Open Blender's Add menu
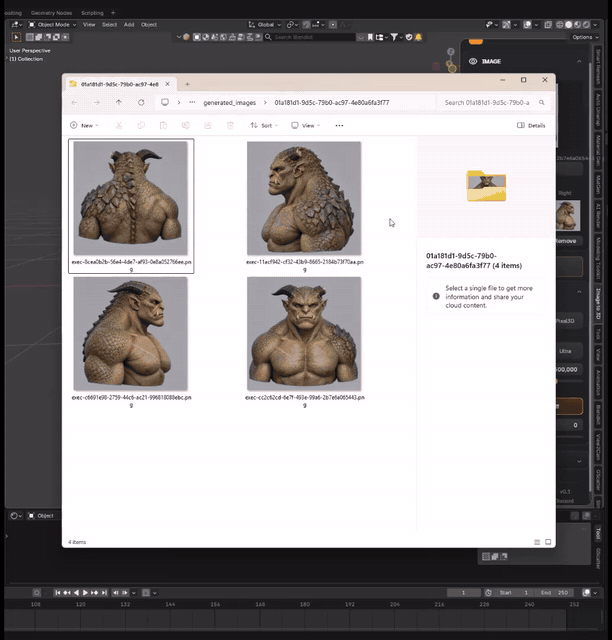The height and width of the screenshot is (640, 612). [x=129, y=25]
